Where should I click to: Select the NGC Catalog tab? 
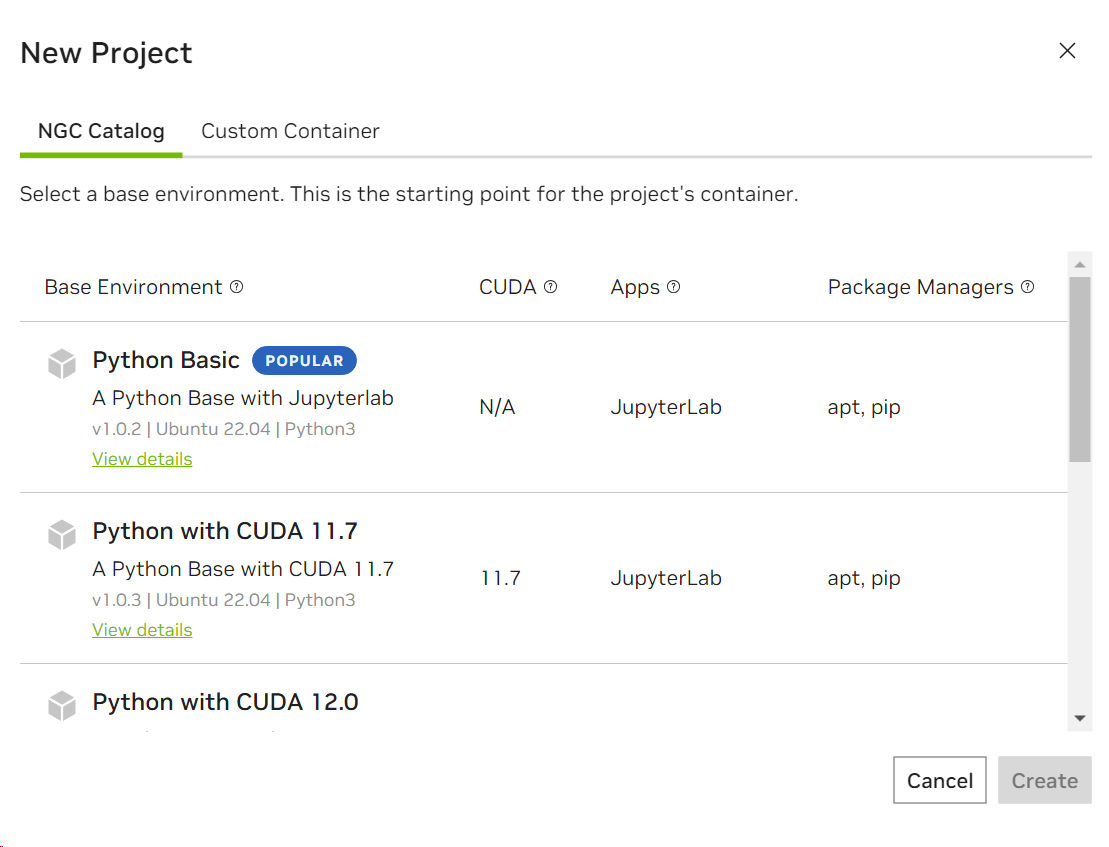101,131
